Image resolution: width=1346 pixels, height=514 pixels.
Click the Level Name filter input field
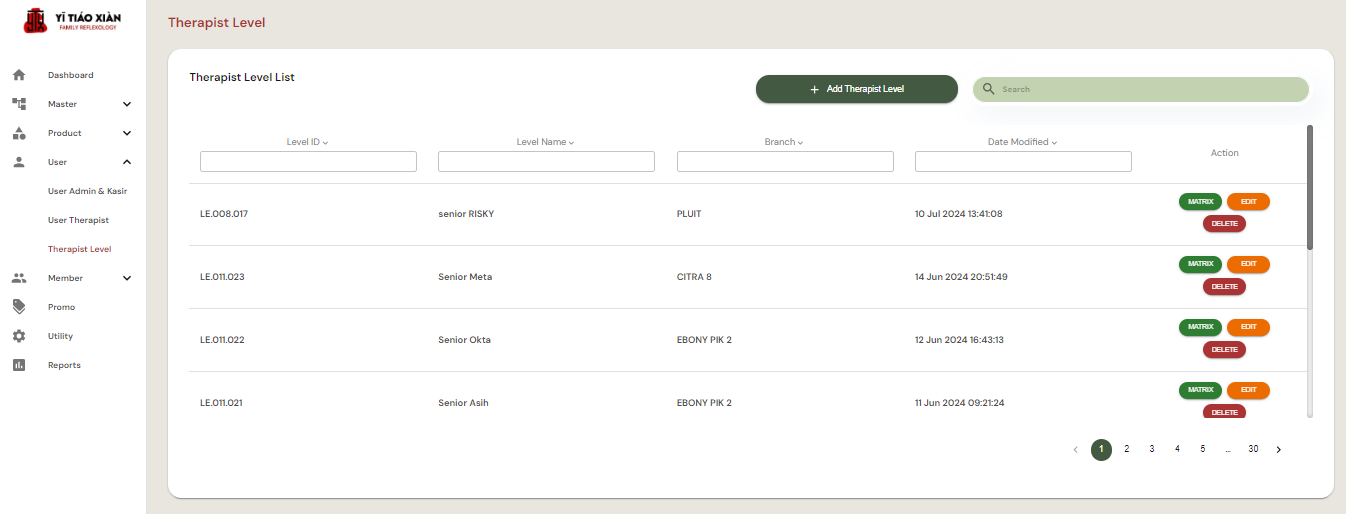pyautogui.click(x=546, y=162)
